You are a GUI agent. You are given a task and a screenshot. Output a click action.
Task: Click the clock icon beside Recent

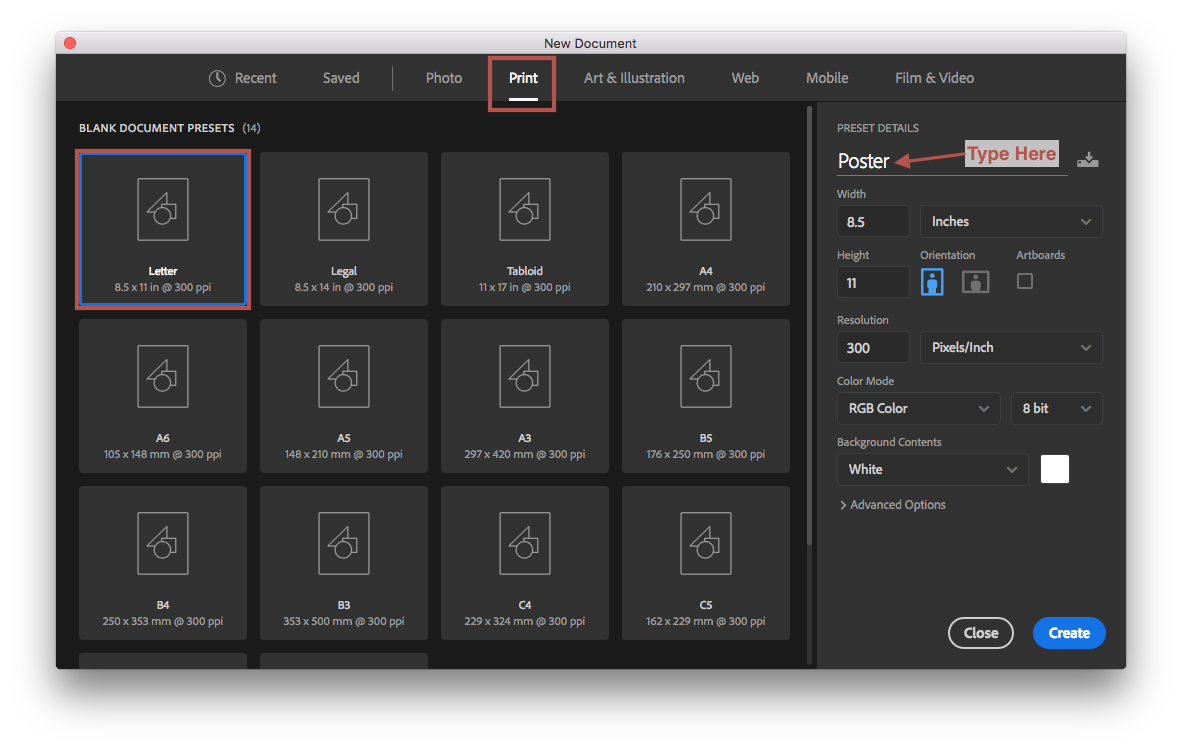[217, 78]
